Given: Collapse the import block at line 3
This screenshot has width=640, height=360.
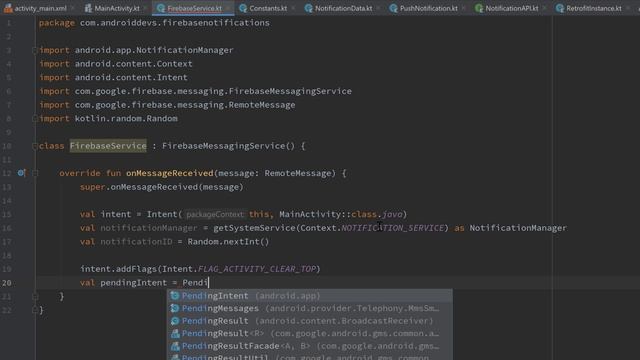Looking at the screenshot, I should pyautogui.click(x=35, y=50).
